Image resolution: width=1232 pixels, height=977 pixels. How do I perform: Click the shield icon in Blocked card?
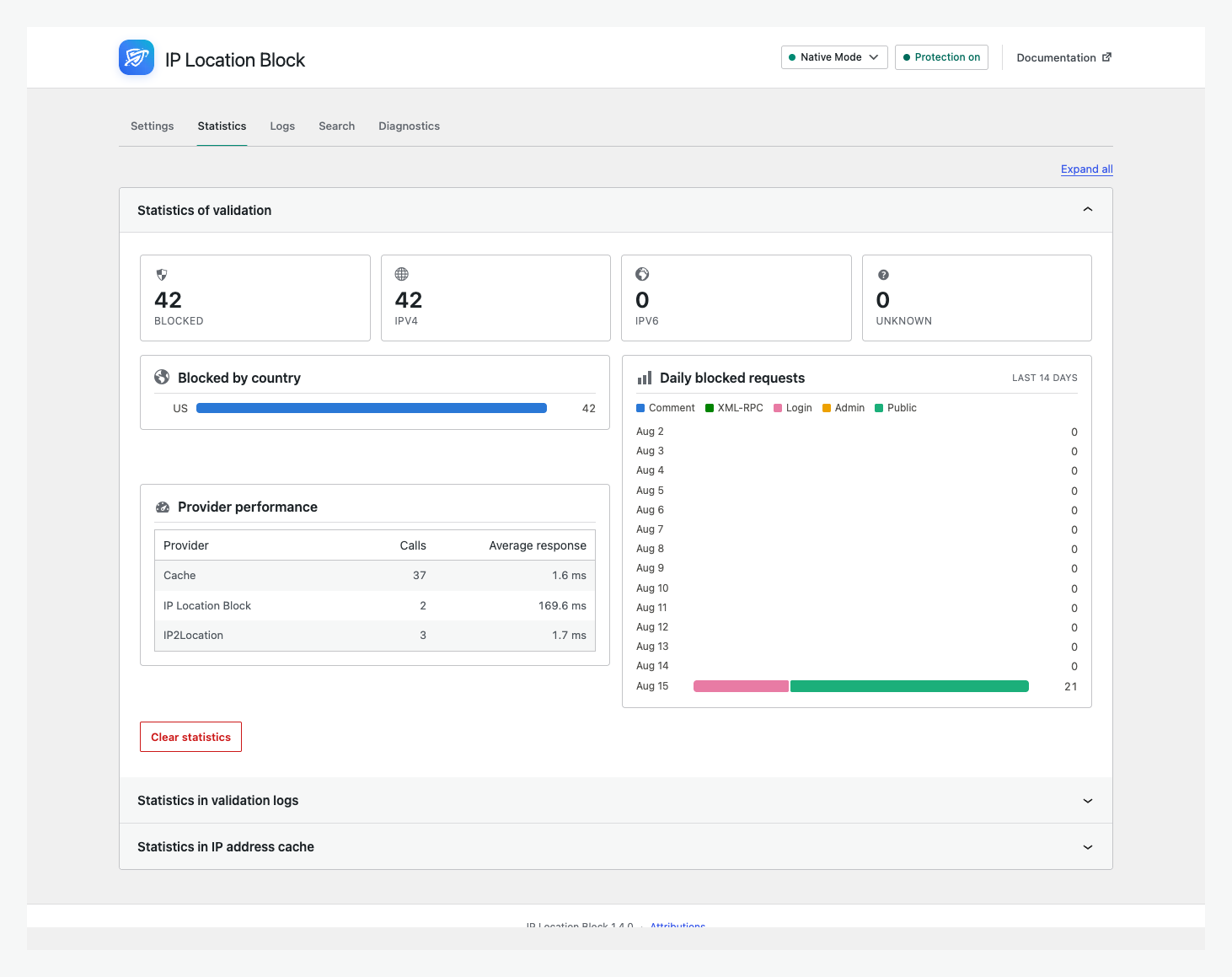tap(162, 275)
